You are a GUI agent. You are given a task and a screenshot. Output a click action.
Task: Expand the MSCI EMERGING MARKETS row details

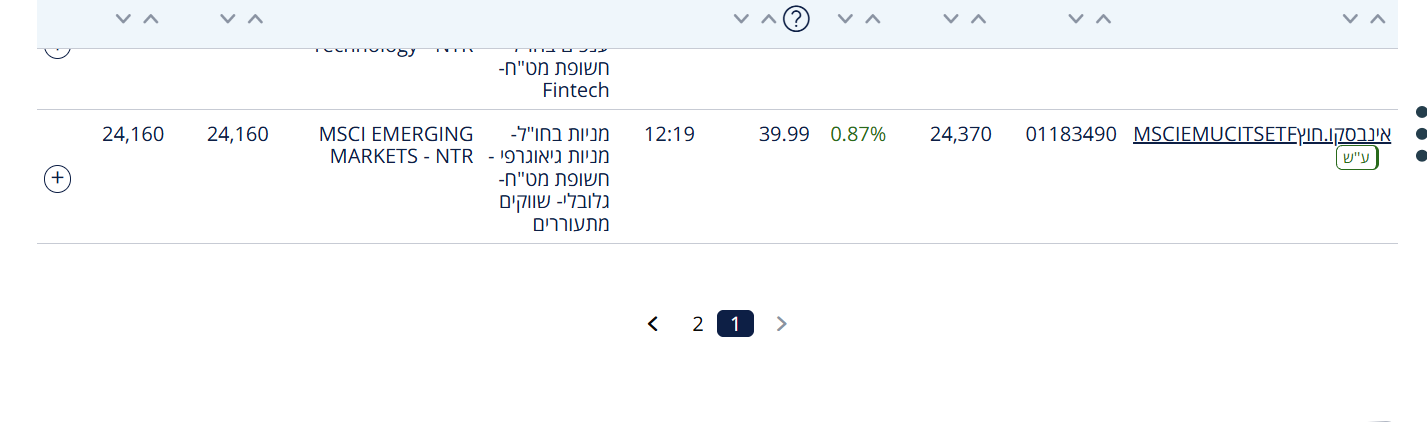pyautogui.click(x=58, y=178)
